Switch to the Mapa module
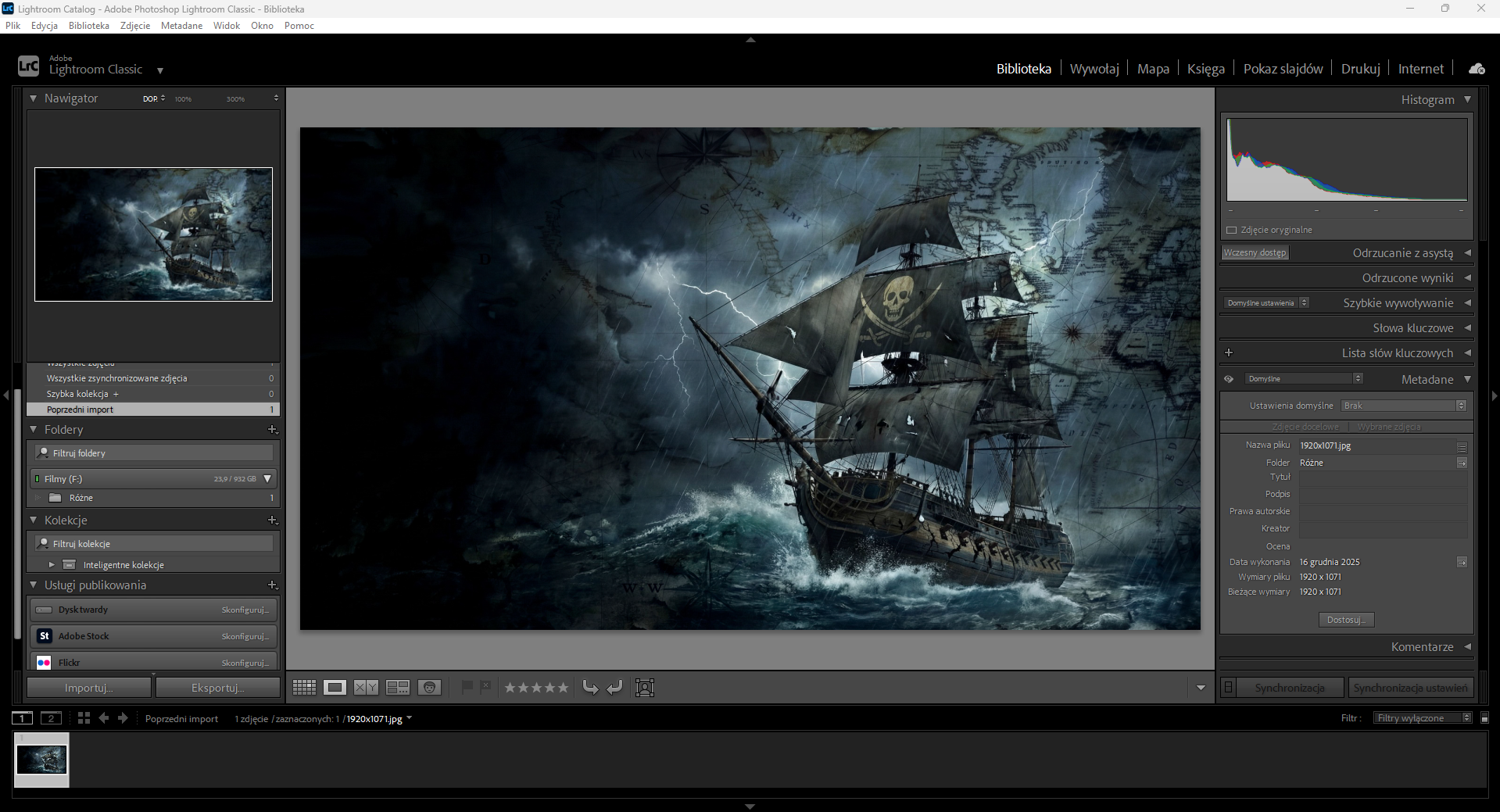 (1153, 69)
